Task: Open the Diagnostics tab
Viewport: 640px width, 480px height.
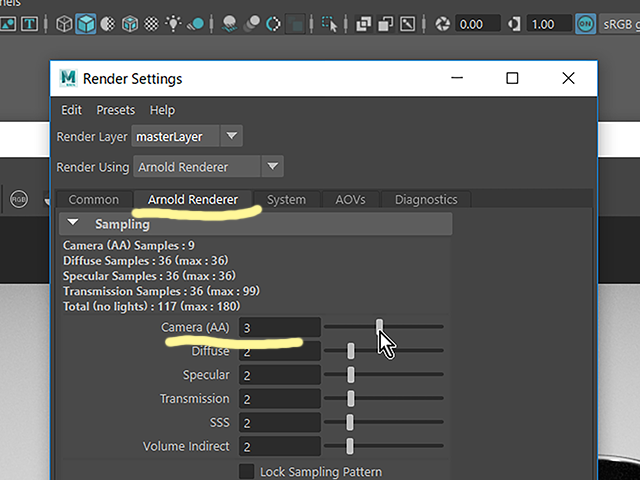Action: 426,200
